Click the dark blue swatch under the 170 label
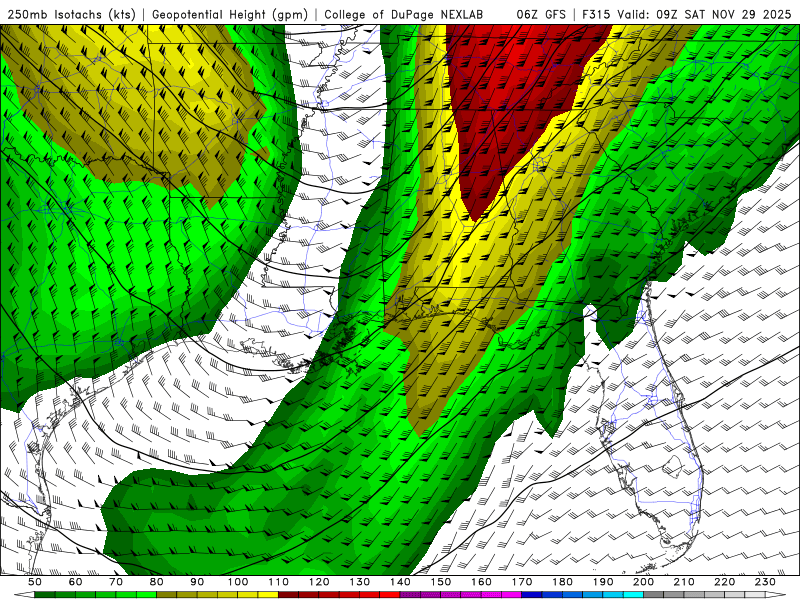The image size is (800, 600). [x=532, y=594]
